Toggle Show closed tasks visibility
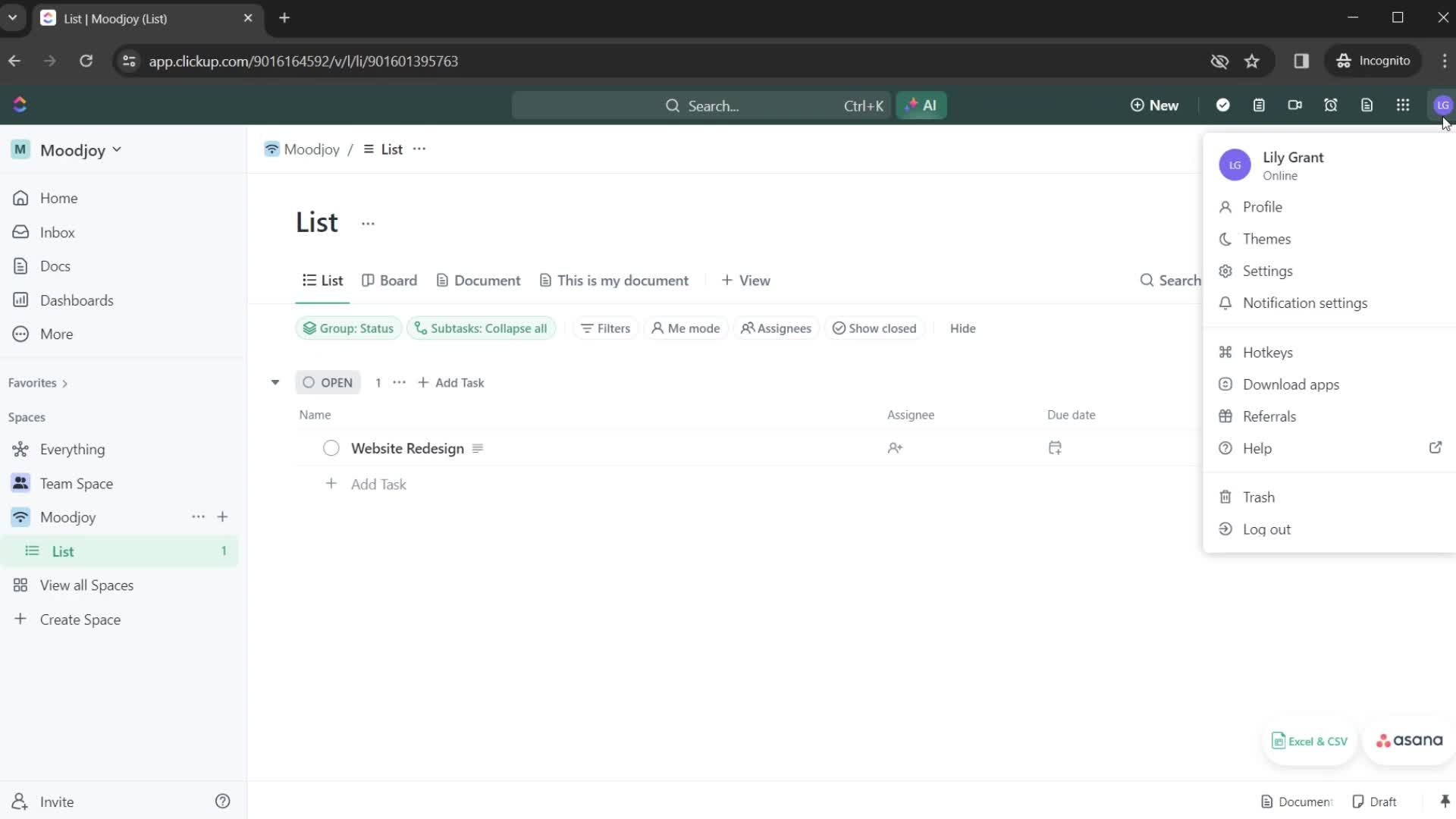 (876, 328)
